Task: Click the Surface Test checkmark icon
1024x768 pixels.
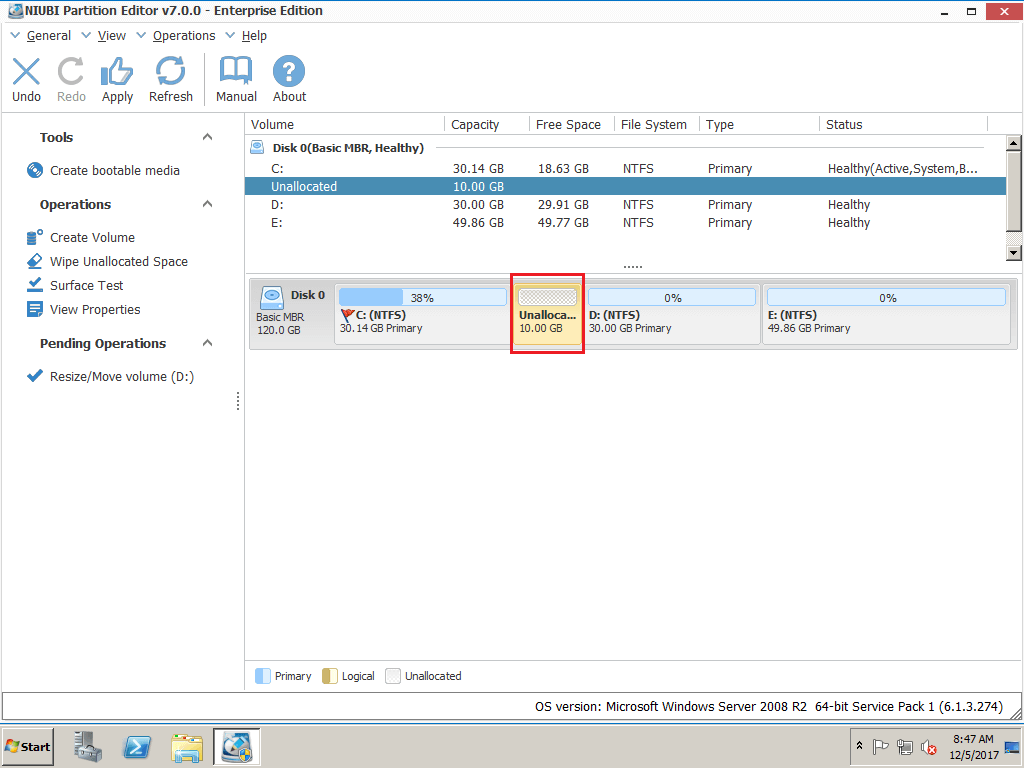Action: click(35, 285)
